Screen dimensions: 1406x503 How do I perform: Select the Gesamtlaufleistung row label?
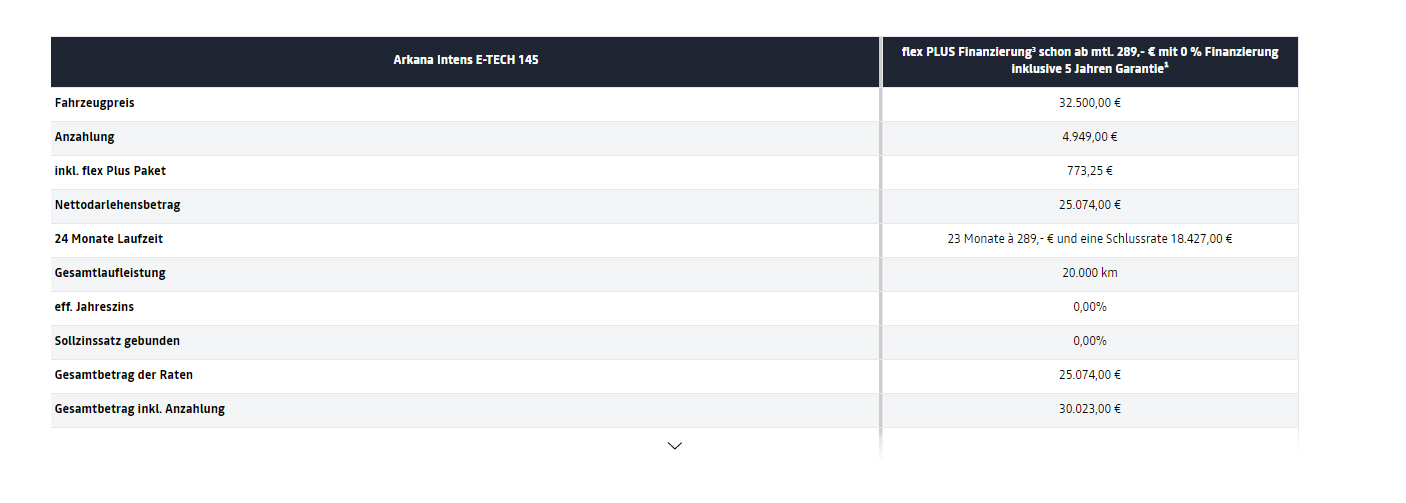click(x=110, y=273)
